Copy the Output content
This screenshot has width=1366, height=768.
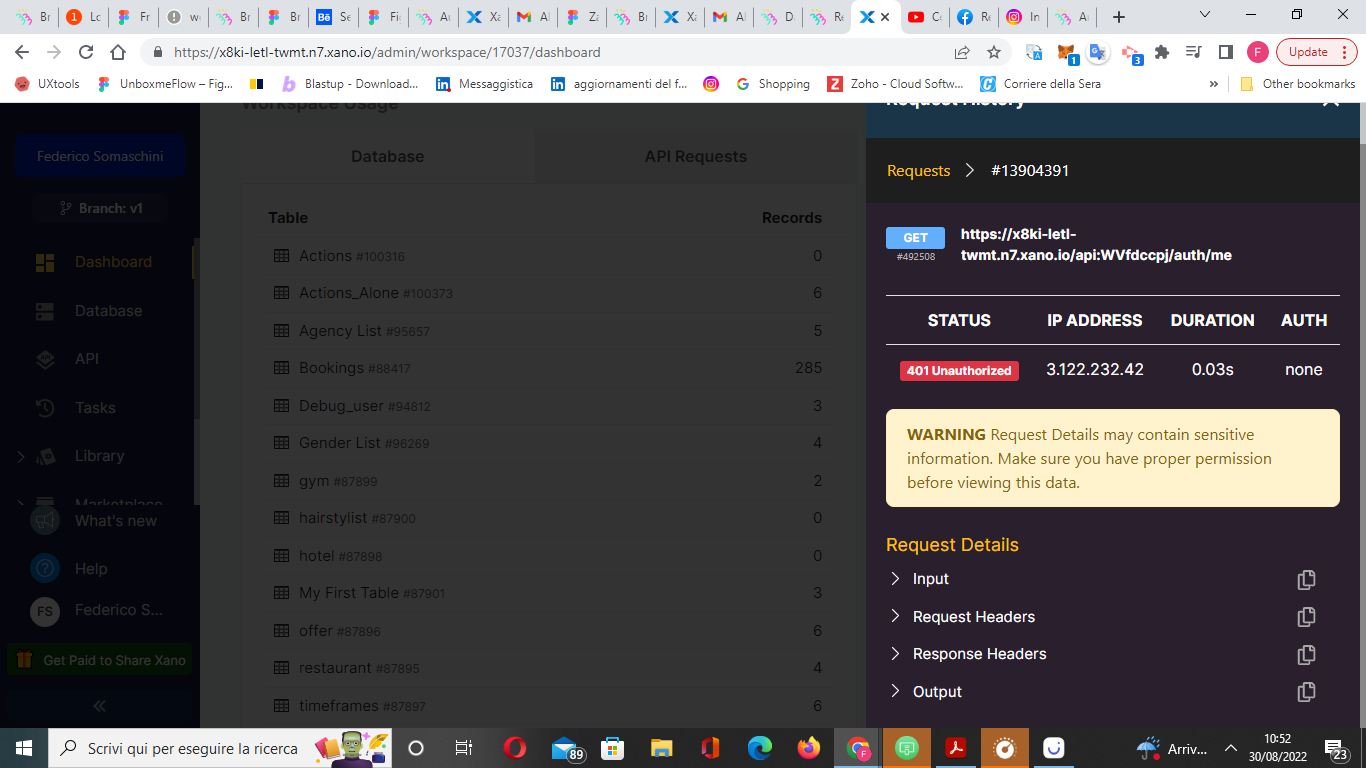point(1306,692)
